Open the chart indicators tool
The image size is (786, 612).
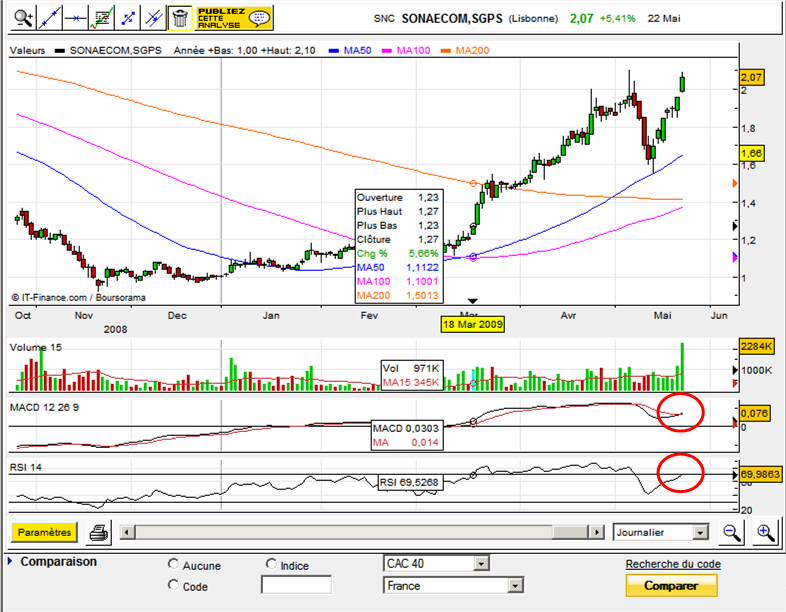pyautogui.click(x=102, y=19)
